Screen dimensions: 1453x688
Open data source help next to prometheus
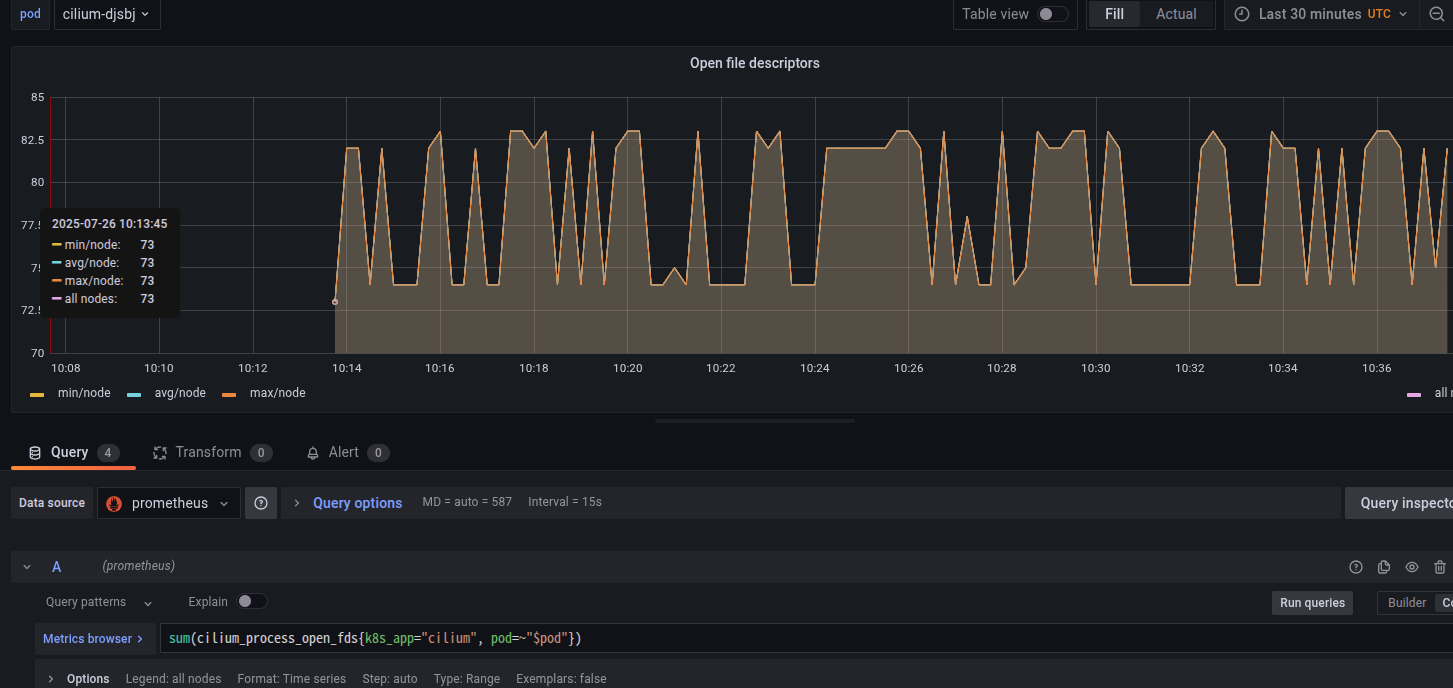coord(261,503)
